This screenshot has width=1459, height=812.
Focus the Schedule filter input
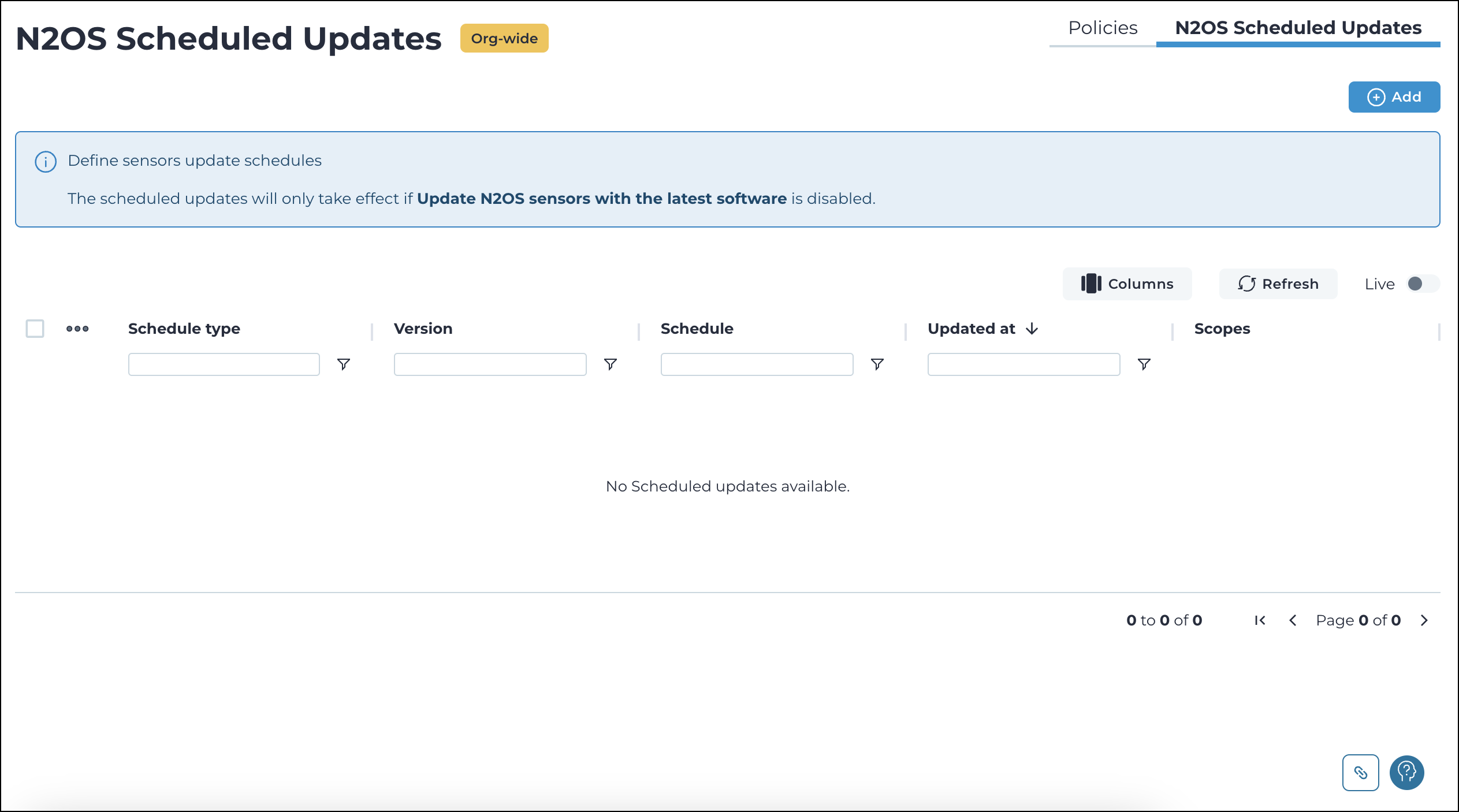coord(757,364)
